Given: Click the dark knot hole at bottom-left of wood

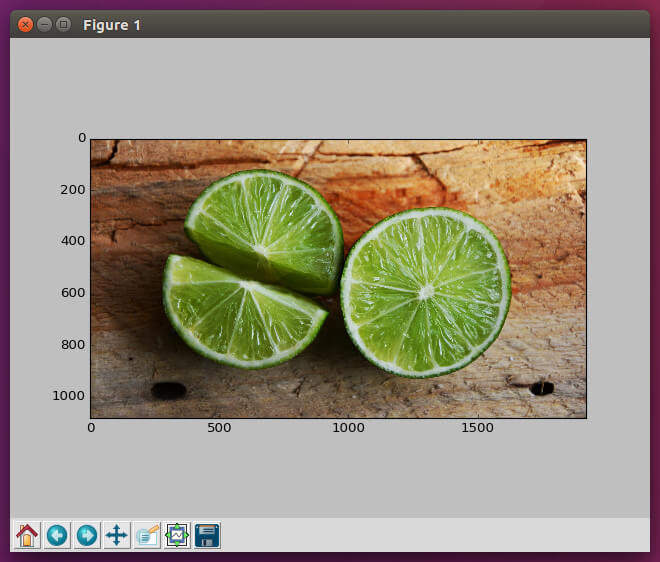Looking at the screenshot, I should click(168, 390).
